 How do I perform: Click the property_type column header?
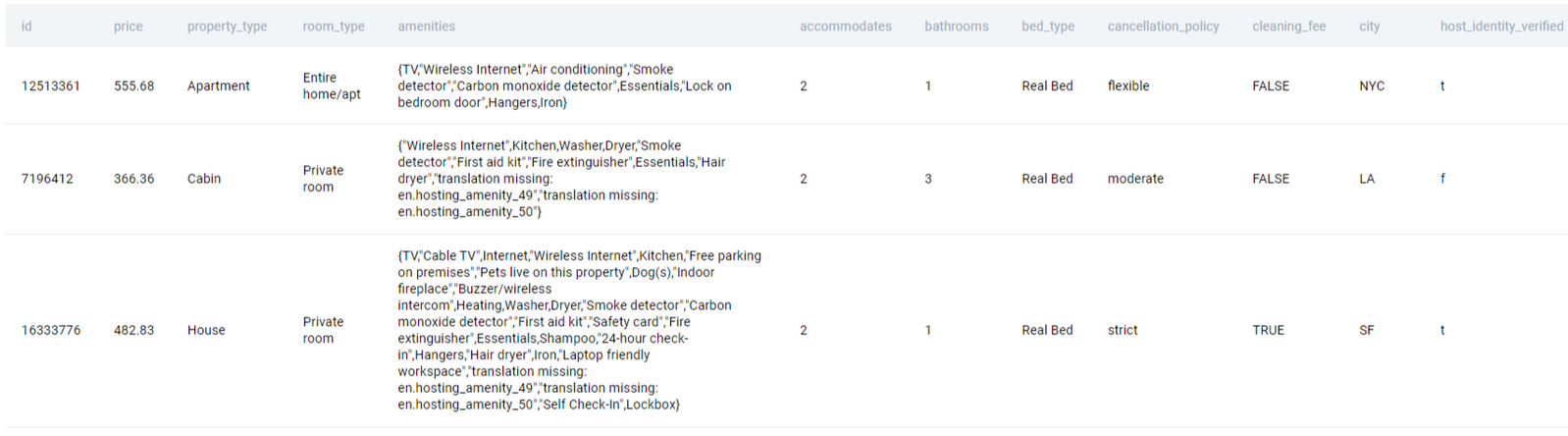coord(227,27)
